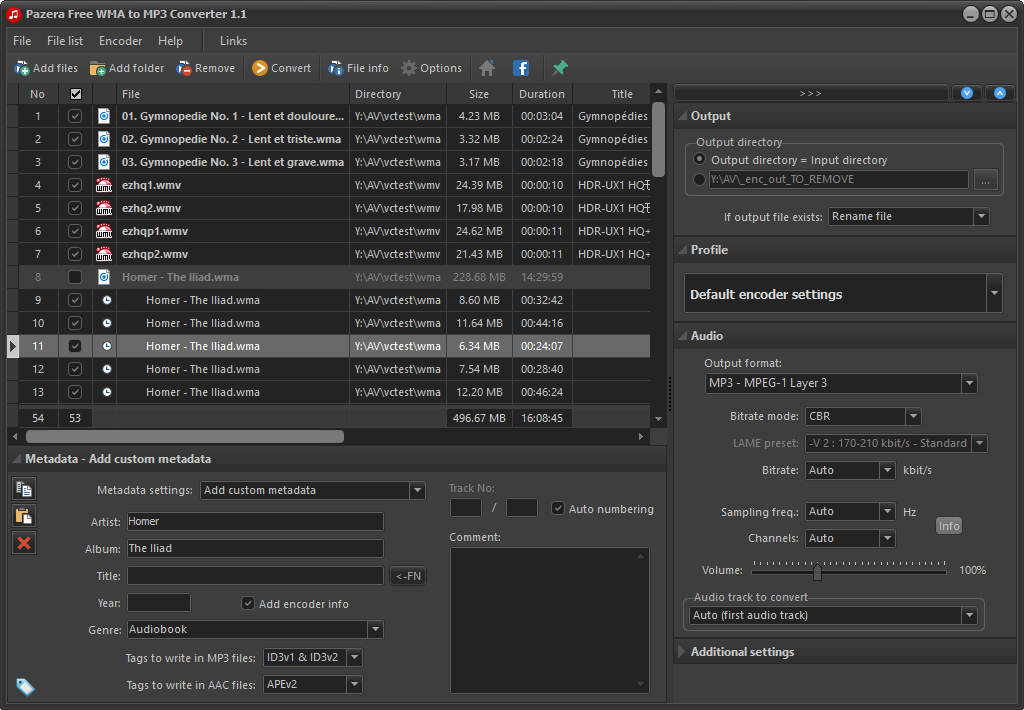Click the WMV icon for ezhqp2.wmv
This screenshot has width=1024, height=710.
pos(104,254)
